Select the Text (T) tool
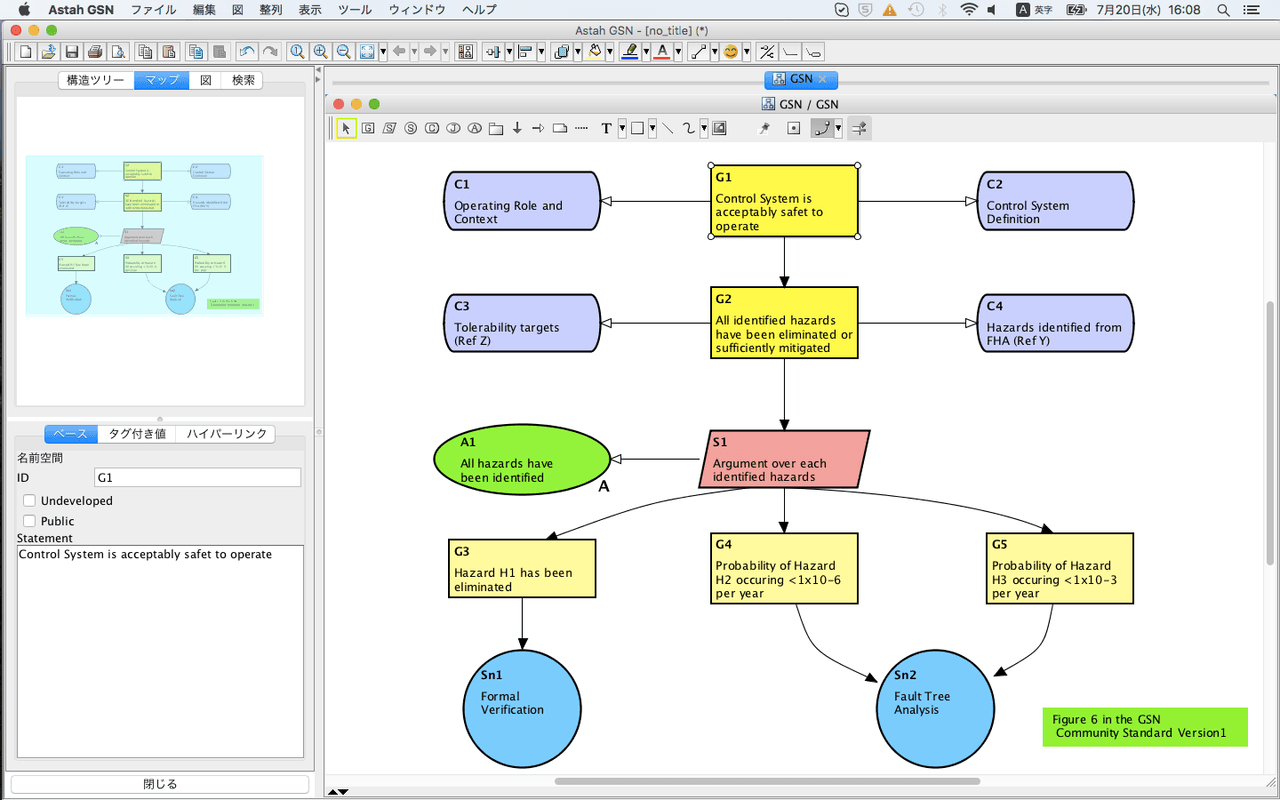Viewport: 1280px width, 800px height. 606,128
